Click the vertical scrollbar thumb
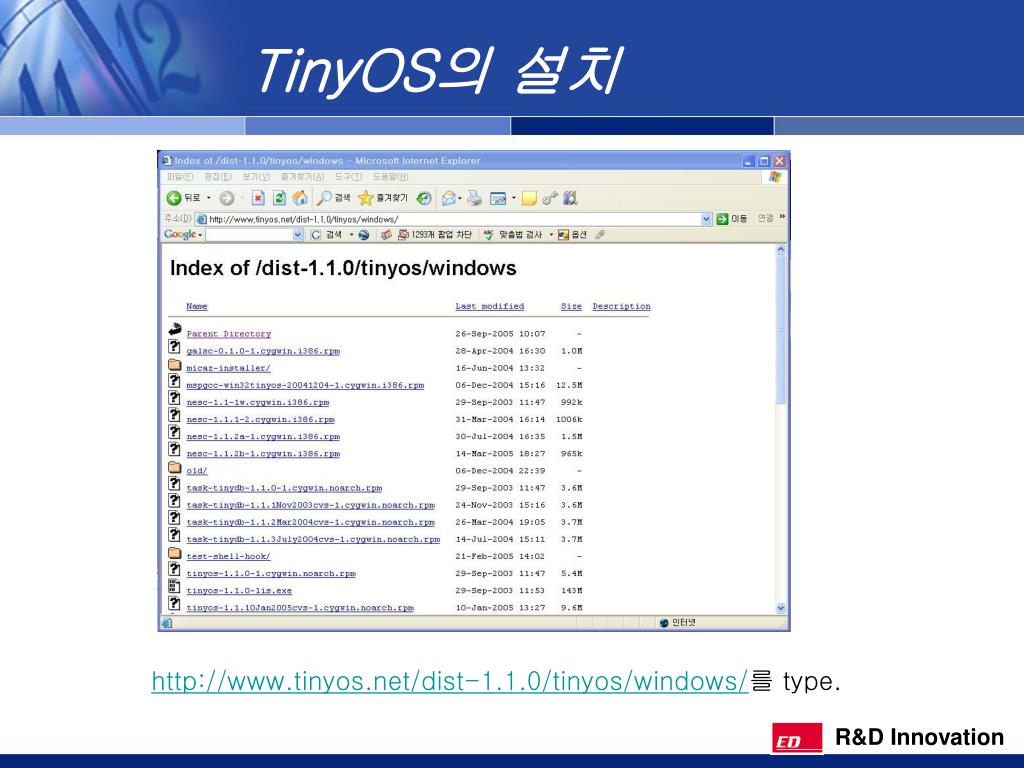Viewport: 1024px width, 768px height. pyautogui.click(x=780, y=330)
